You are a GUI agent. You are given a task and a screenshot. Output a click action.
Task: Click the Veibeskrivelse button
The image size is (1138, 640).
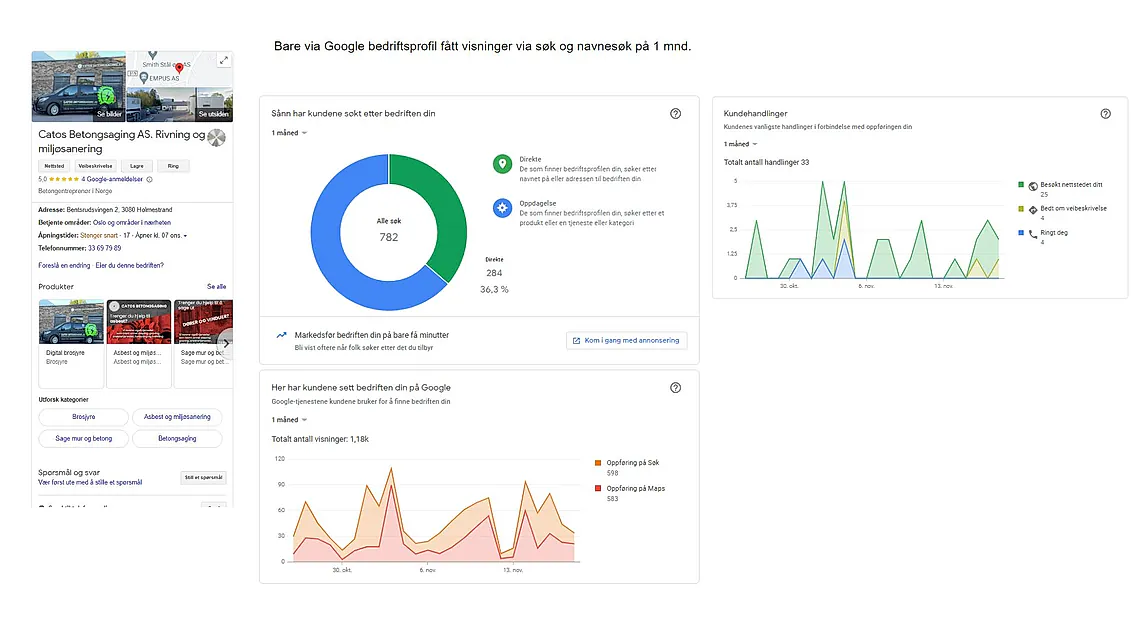95,166
